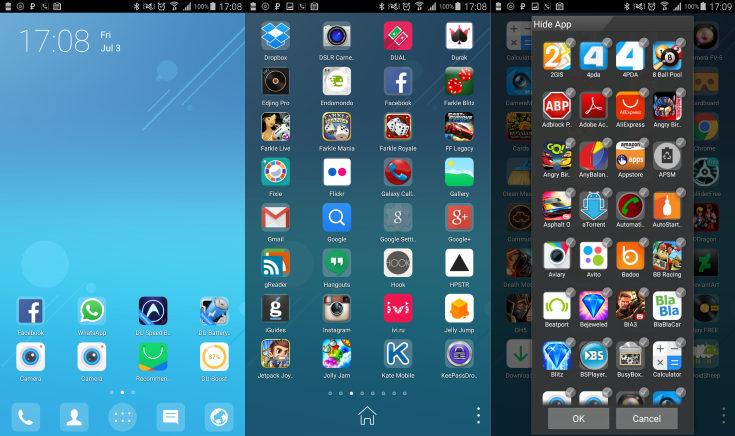Launch Galaxy Call app
The height and width of the screenshot is (436, 735).
click(398, 172)
